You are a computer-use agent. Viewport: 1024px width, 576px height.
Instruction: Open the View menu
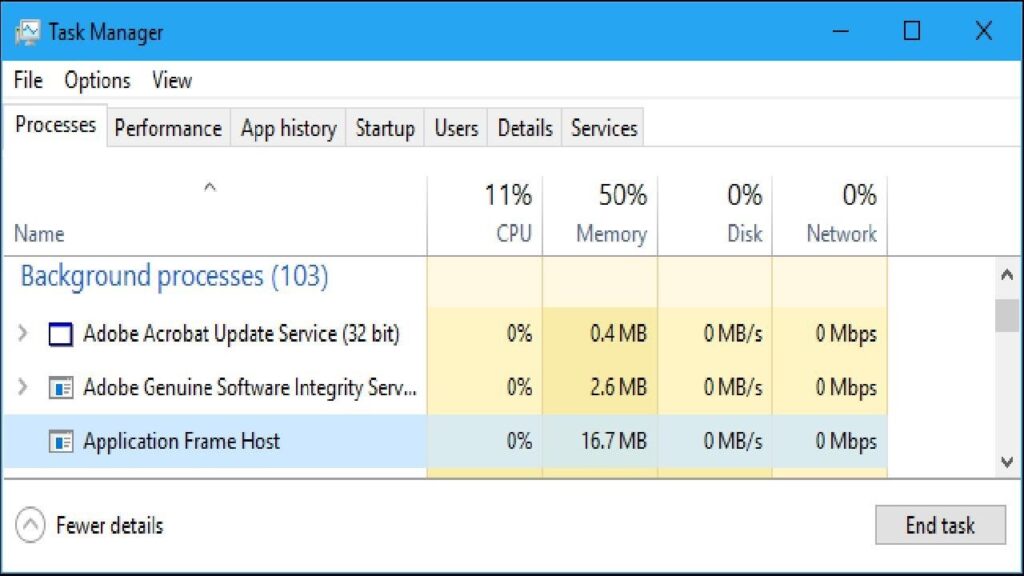[x=171, y=80]
